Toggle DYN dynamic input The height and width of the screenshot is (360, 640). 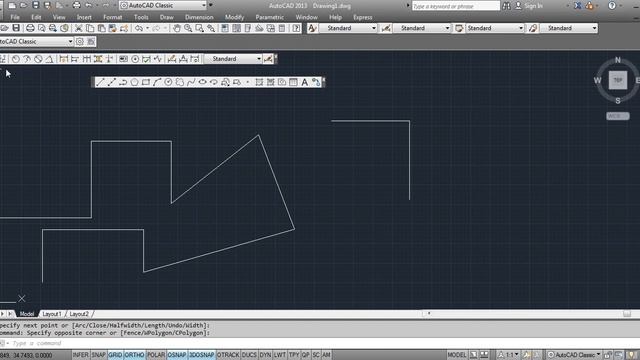point(265,355)
